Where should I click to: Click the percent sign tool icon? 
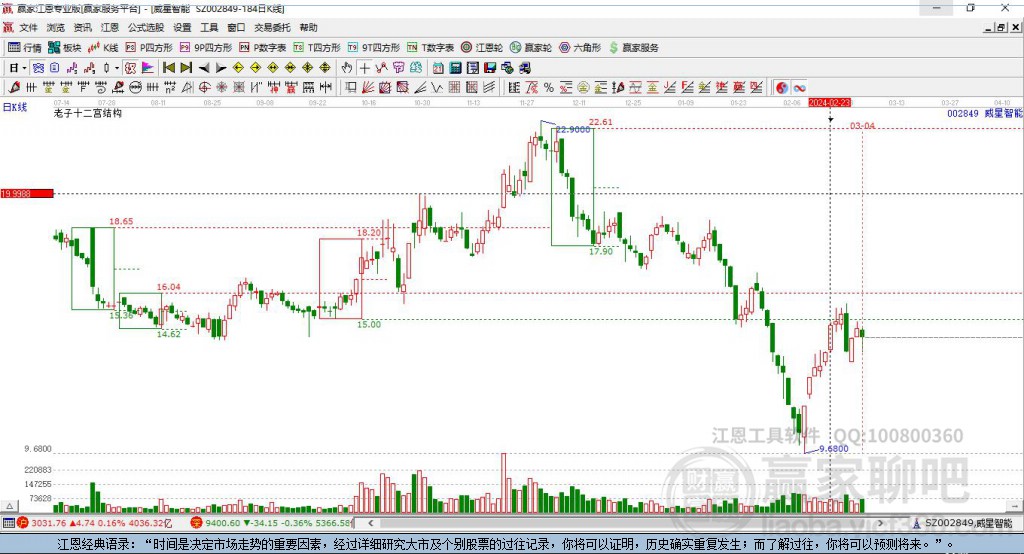549,88
